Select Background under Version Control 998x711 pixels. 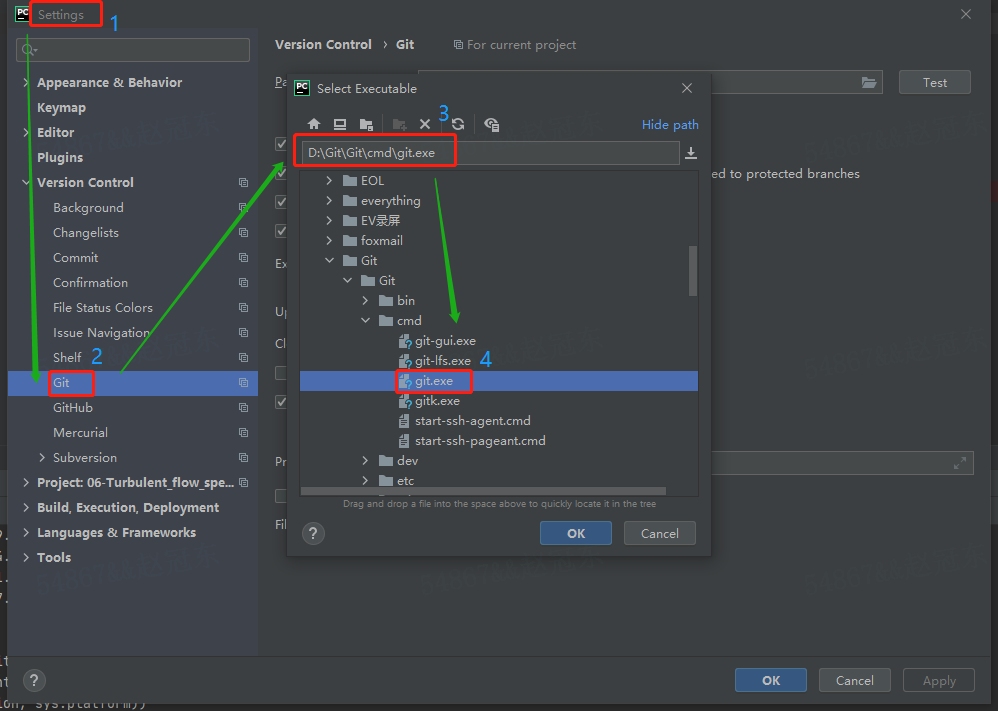point(88,208)
